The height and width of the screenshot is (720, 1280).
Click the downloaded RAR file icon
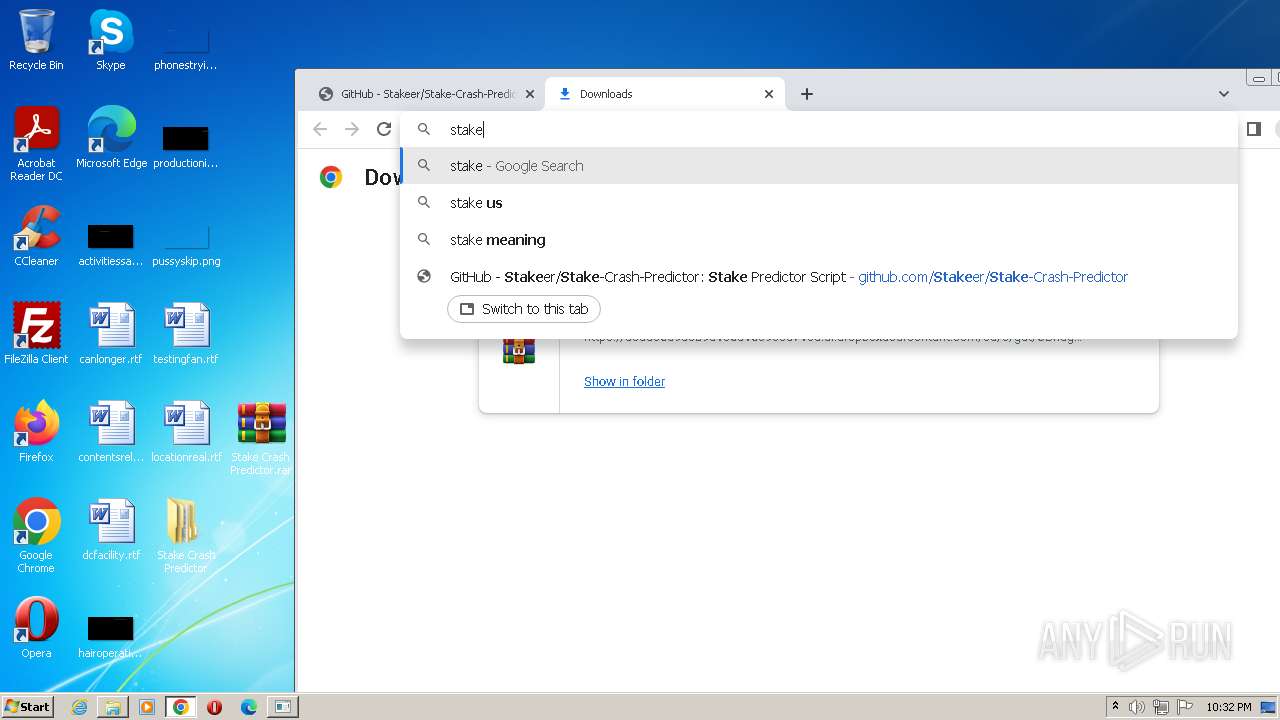[518, 350]
